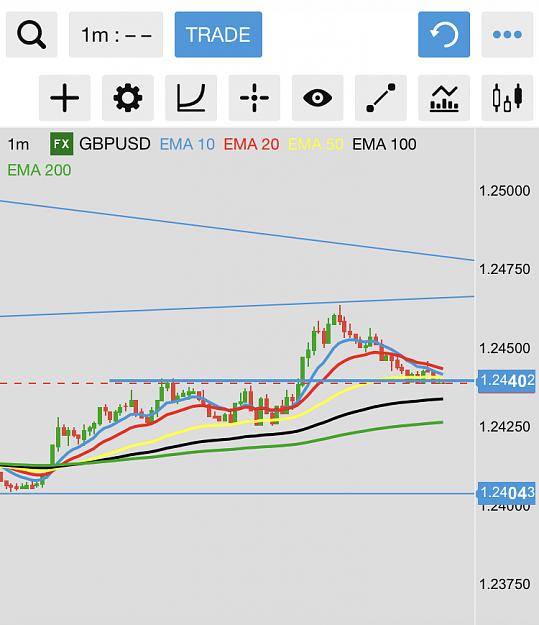Screen dimensions: 539x625
Task: Click the EMA 50 legend label
Action: coord(315,144)
